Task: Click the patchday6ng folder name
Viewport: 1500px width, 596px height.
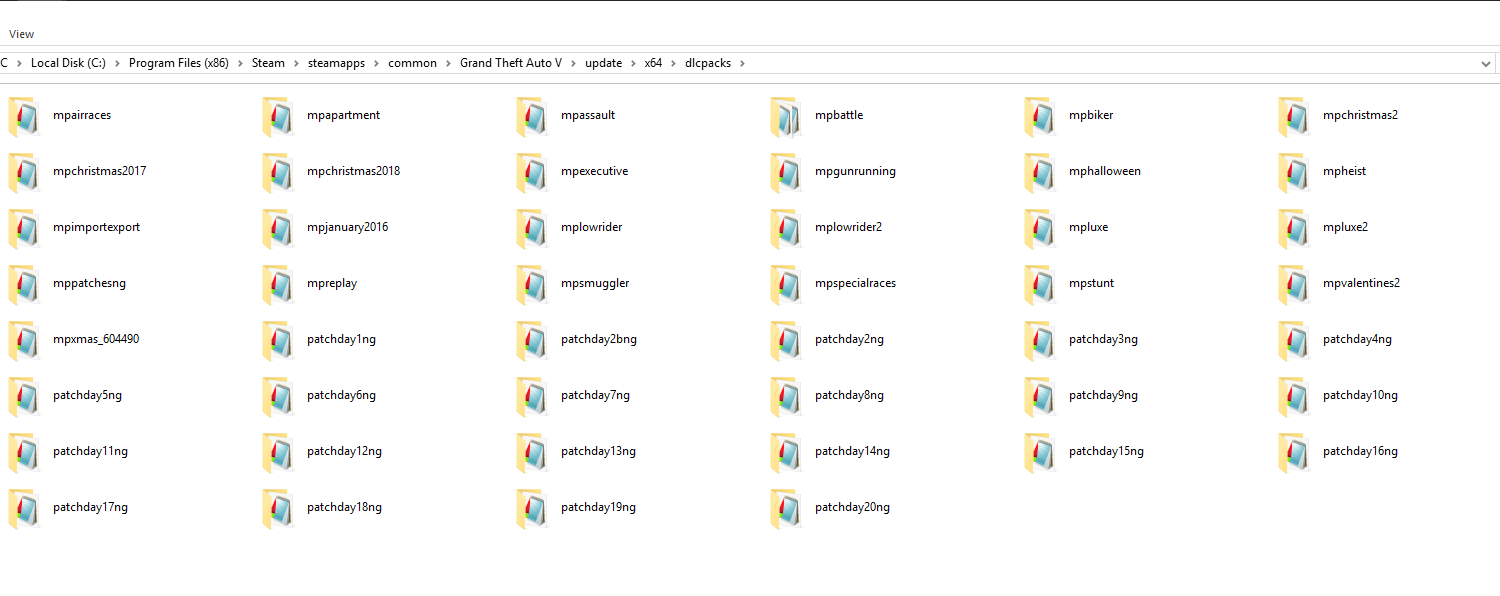Action: click(x=341, y=395)
